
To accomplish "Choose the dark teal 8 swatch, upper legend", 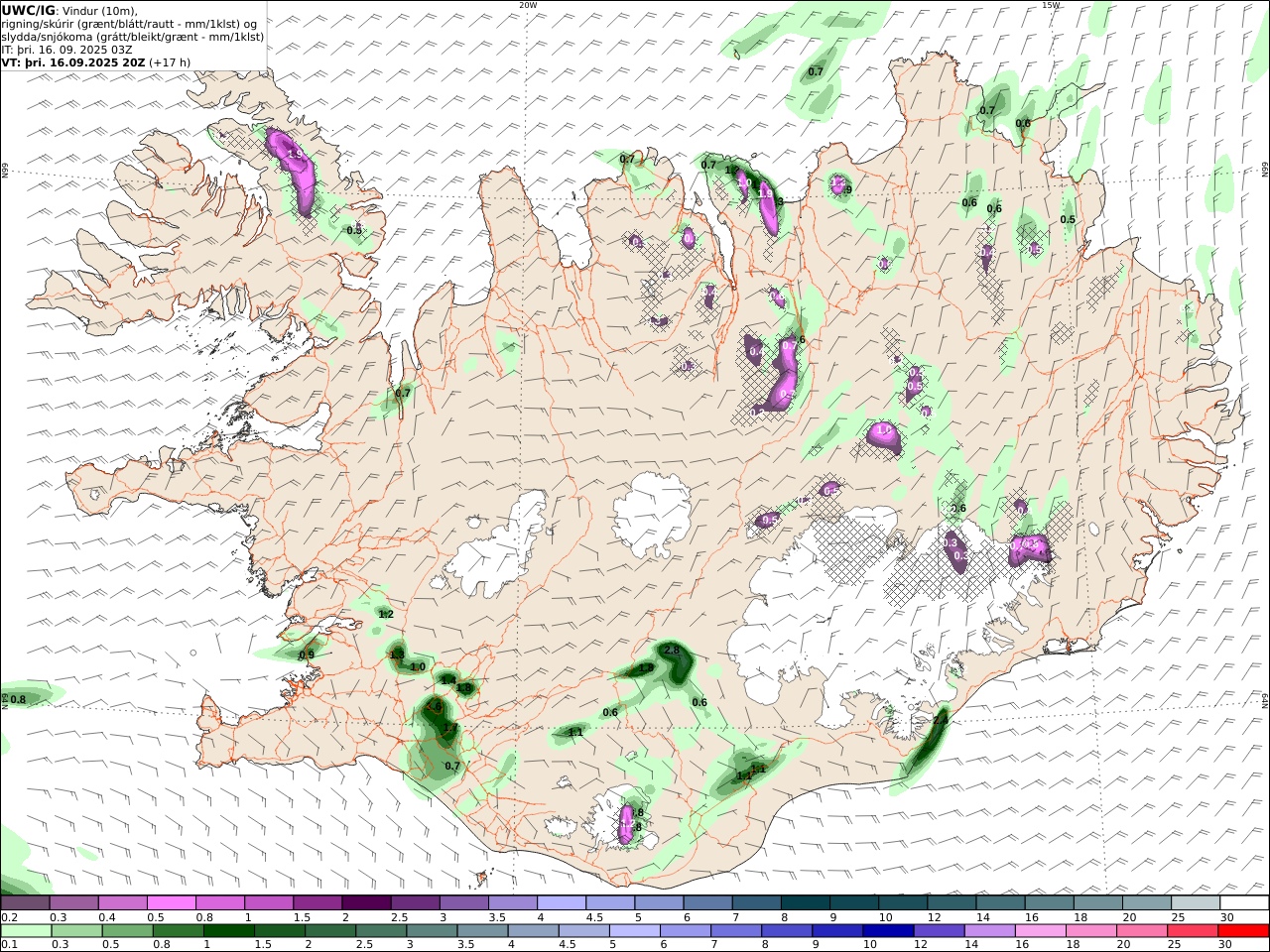I will pos(805,903).
